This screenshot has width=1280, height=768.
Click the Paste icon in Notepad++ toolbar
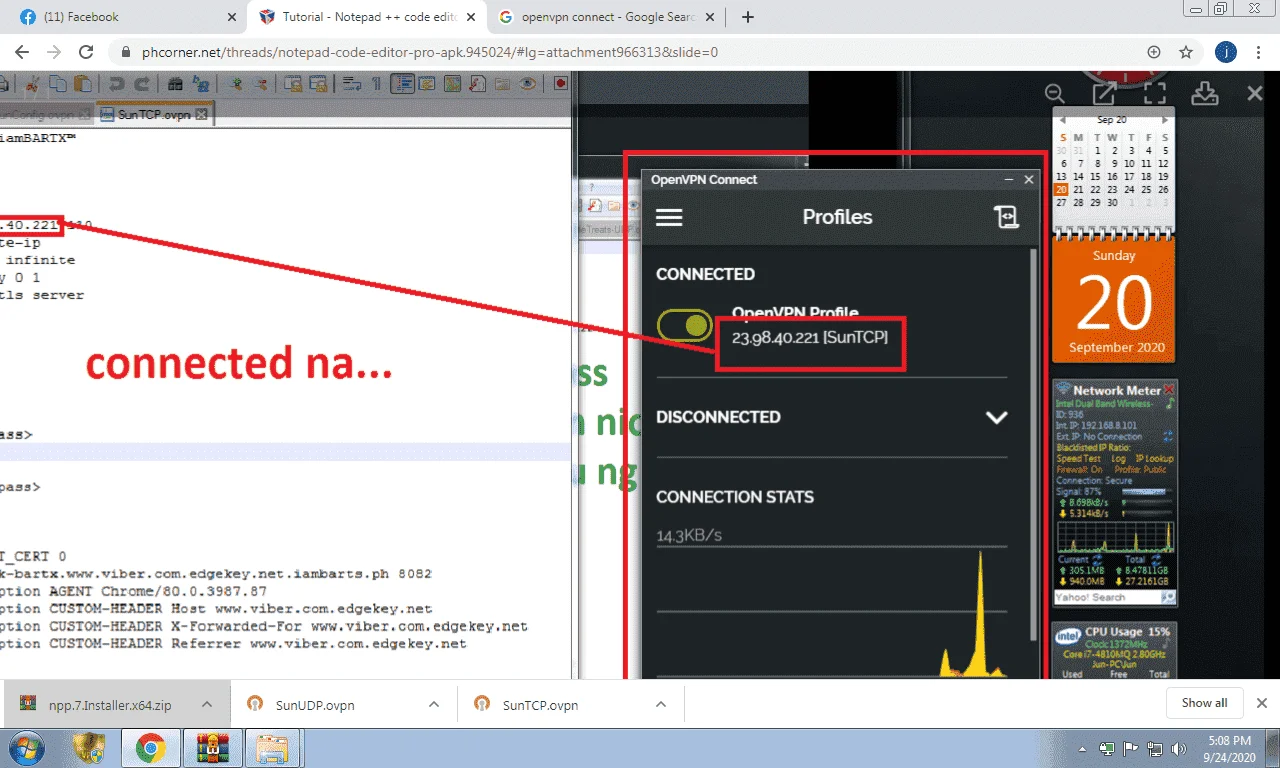(x=82, y=84)
